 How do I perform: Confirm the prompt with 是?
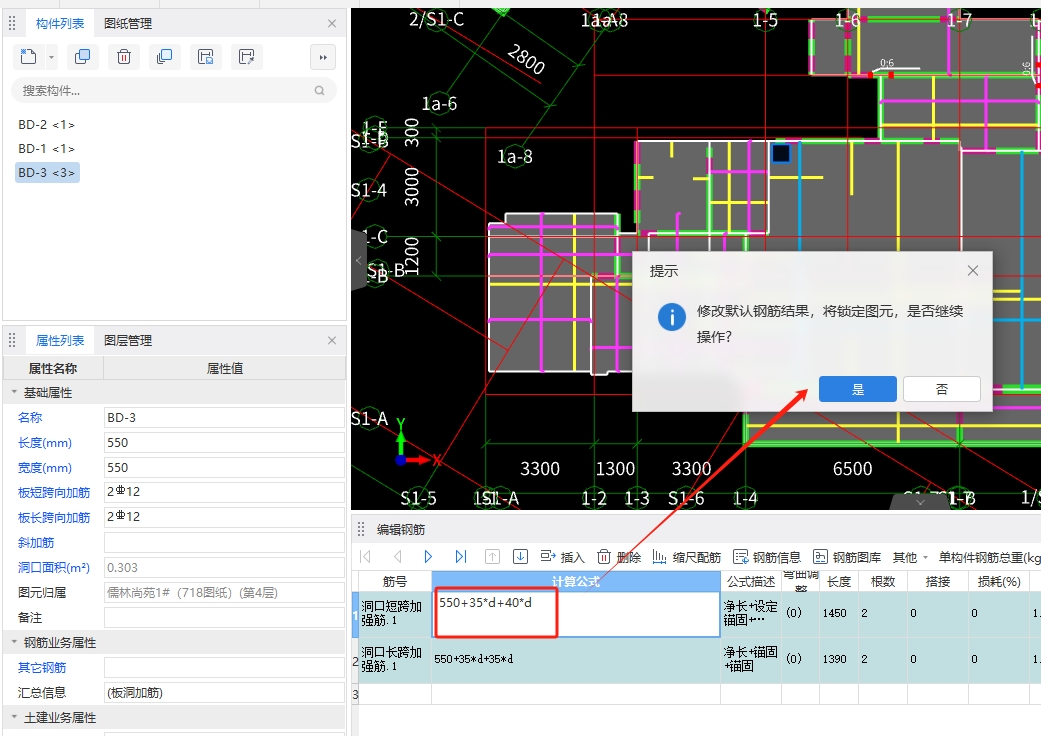coord(858,389)
